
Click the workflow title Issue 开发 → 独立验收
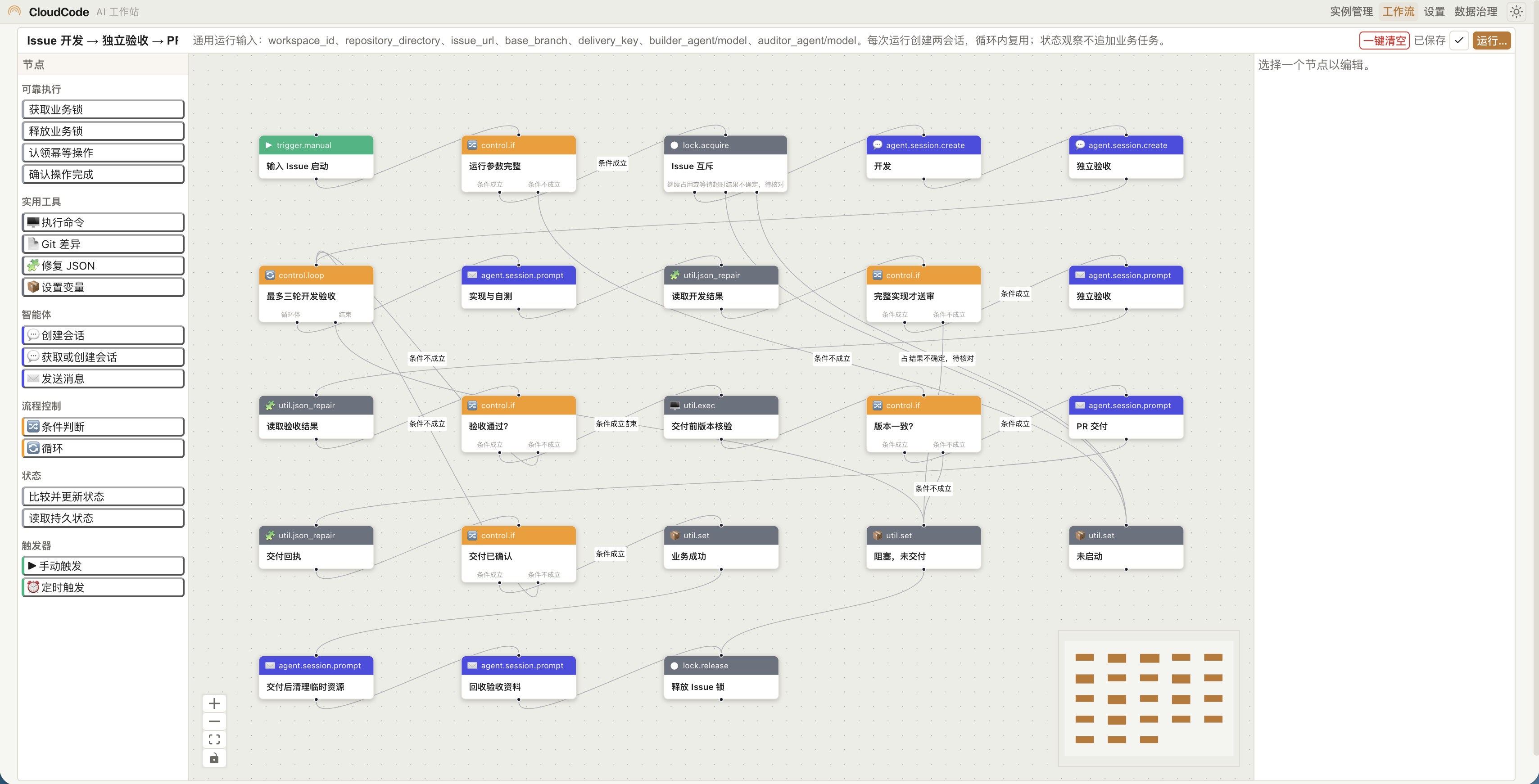tap(102, 40)
